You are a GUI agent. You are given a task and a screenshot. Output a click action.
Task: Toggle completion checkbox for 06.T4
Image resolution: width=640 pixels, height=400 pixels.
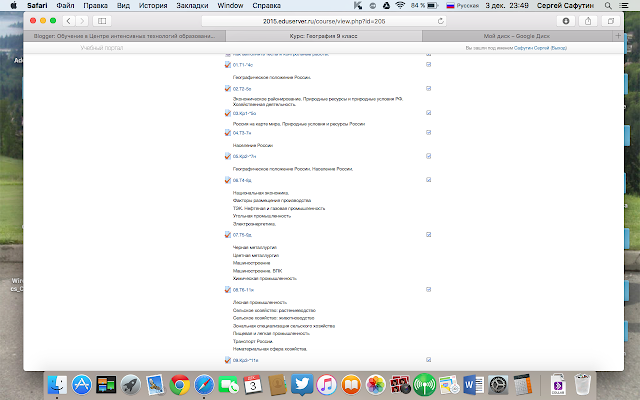point(429,180)
